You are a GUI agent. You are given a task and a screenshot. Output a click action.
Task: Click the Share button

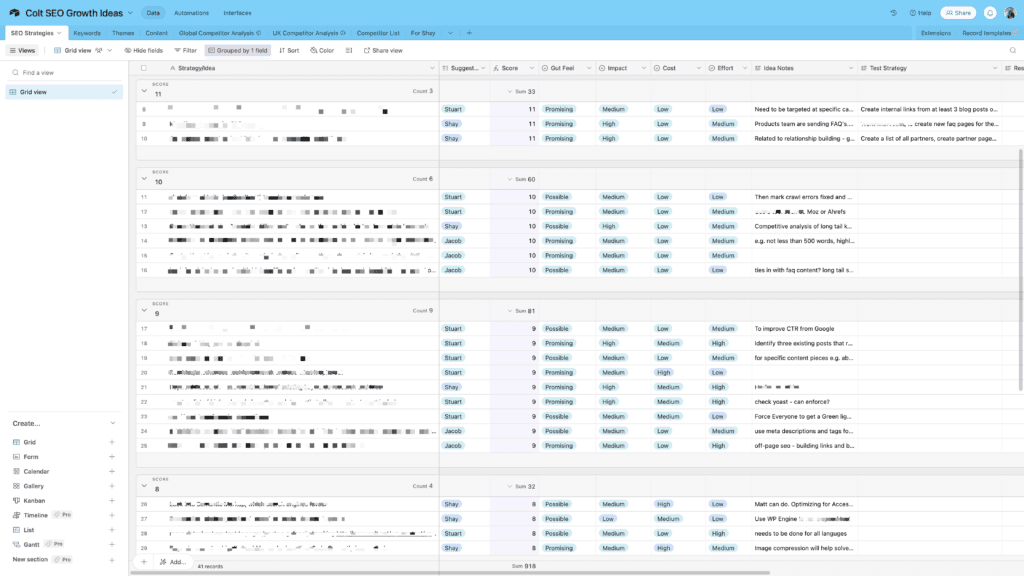click(x=958, y=13)
